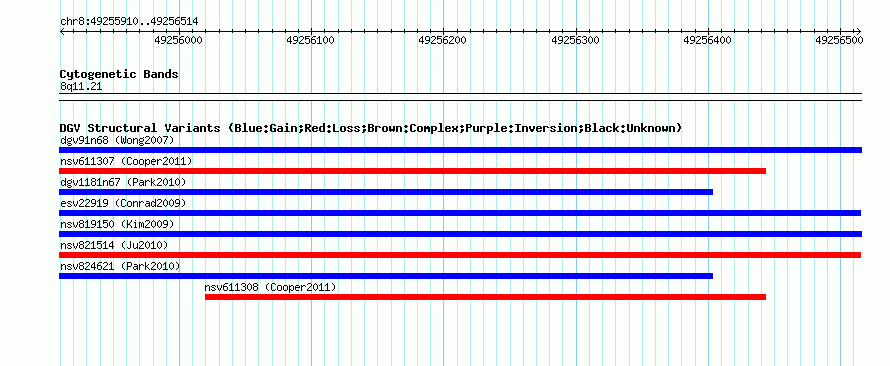
Task: Open the esv22919 (Conrad2009) label
Action: (x=123, y=203)
